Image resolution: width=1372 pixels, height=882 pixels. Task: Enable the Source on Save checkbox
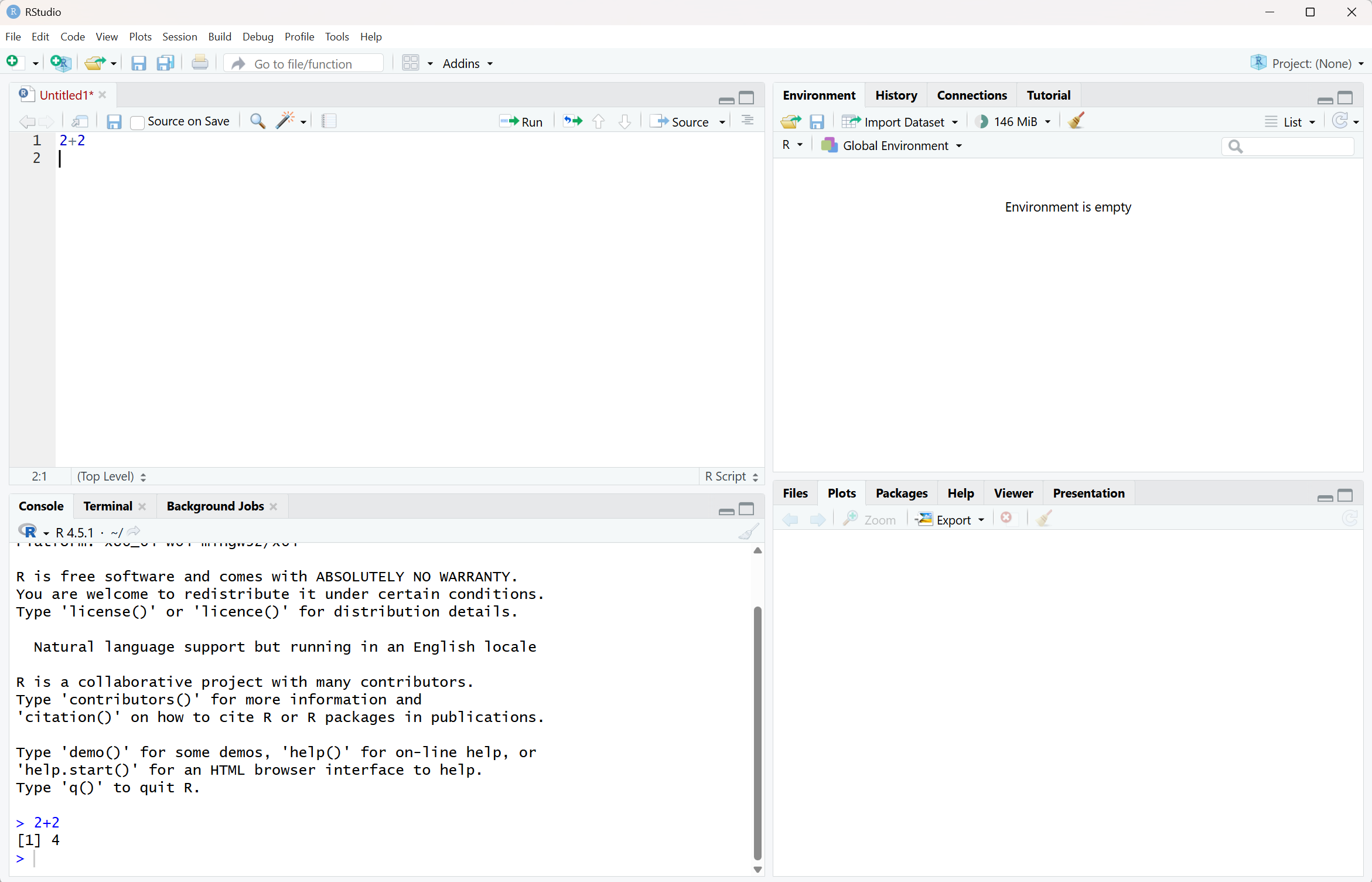coord(138,122)
